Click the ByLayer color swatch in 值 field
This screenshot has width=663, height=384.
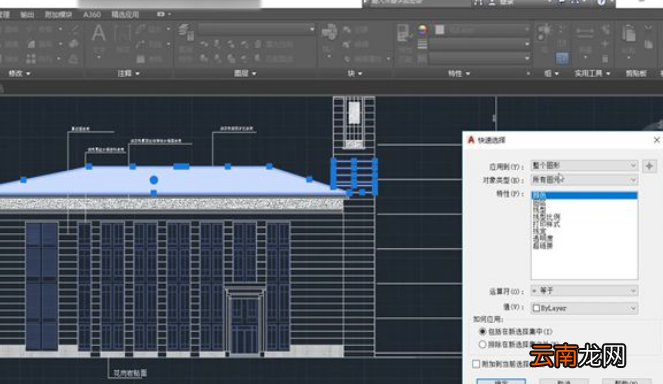536,308
